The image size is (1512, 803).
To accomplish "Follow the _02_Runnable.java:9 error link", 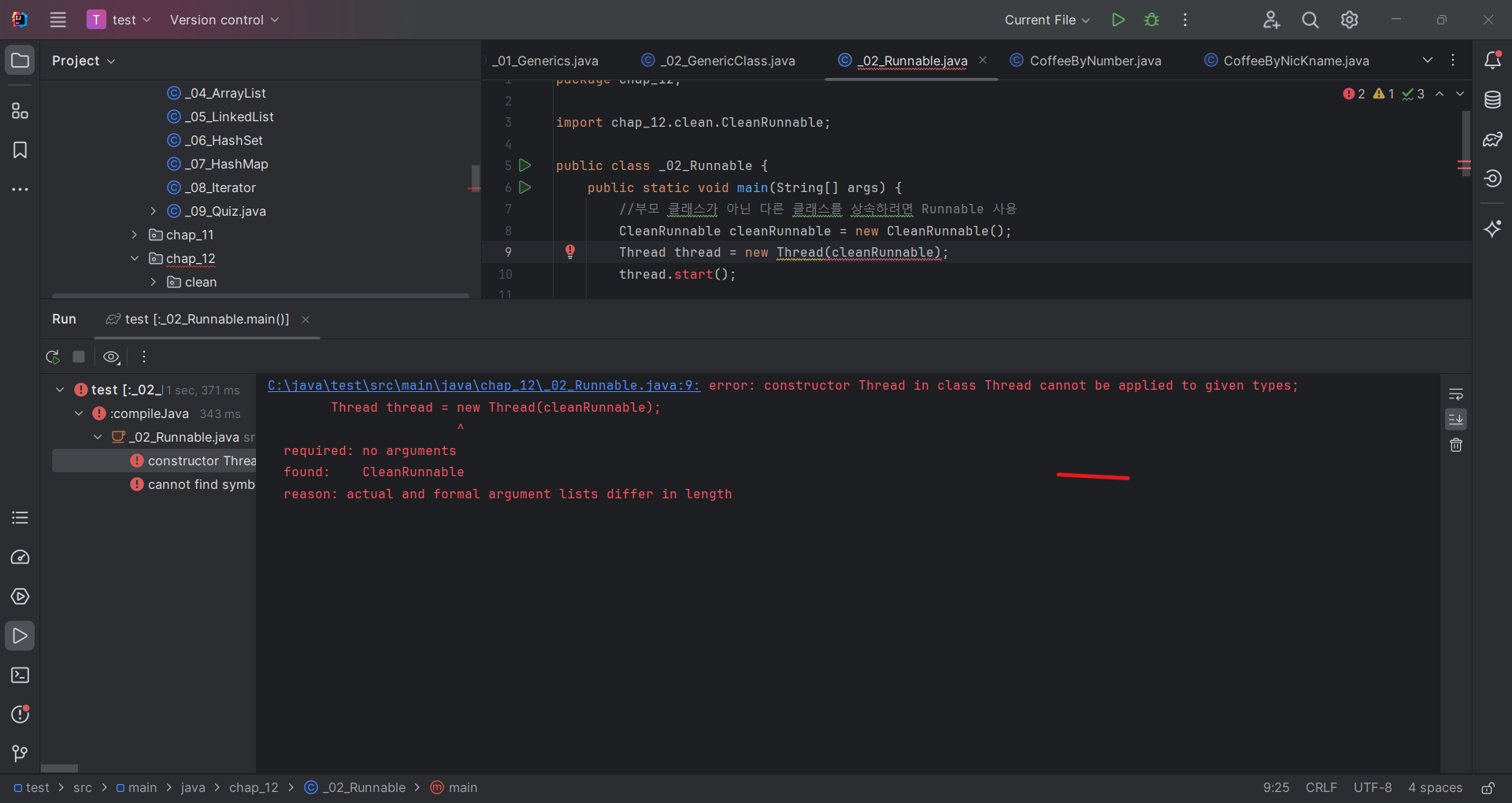I will pos(484,385).
